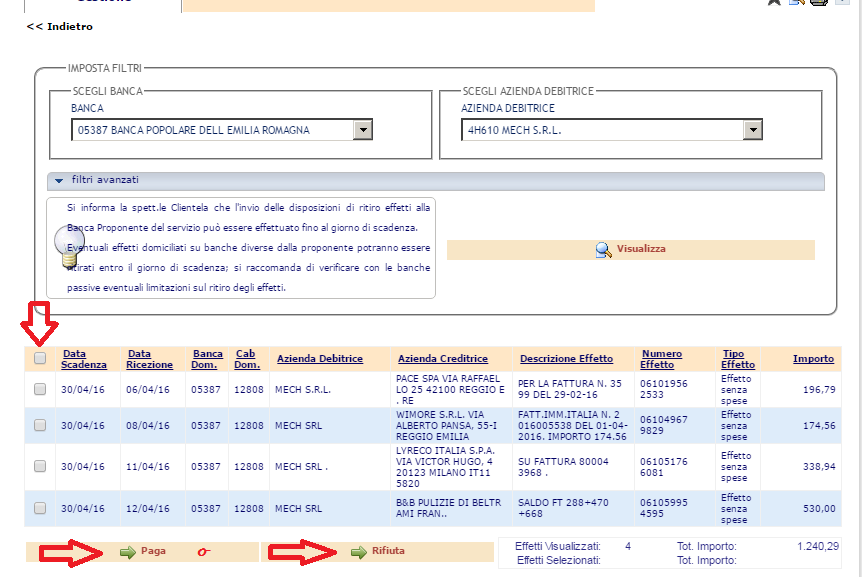Sort by Numero Effetto column

[x=661, y=359]
